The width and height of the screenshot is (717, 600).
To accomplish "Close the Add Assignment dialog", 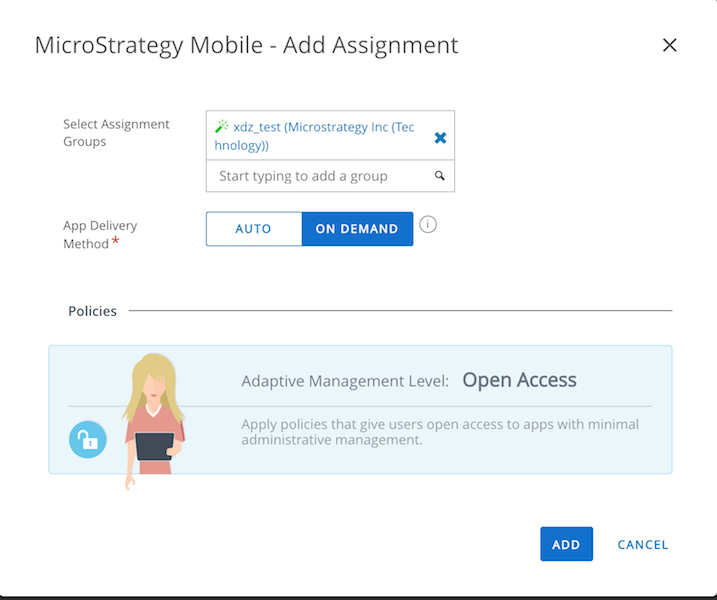I will pyautogui.click(x=669, y=45).
